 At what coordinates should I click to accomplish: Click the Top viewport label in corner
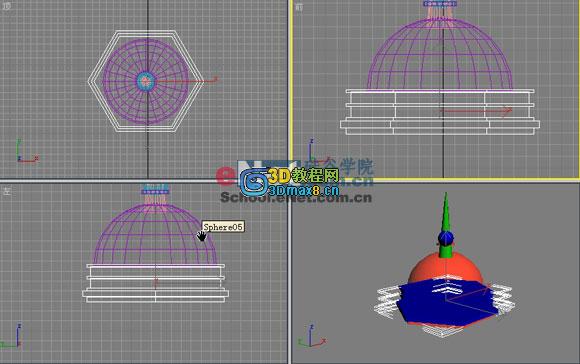[6, 6]
